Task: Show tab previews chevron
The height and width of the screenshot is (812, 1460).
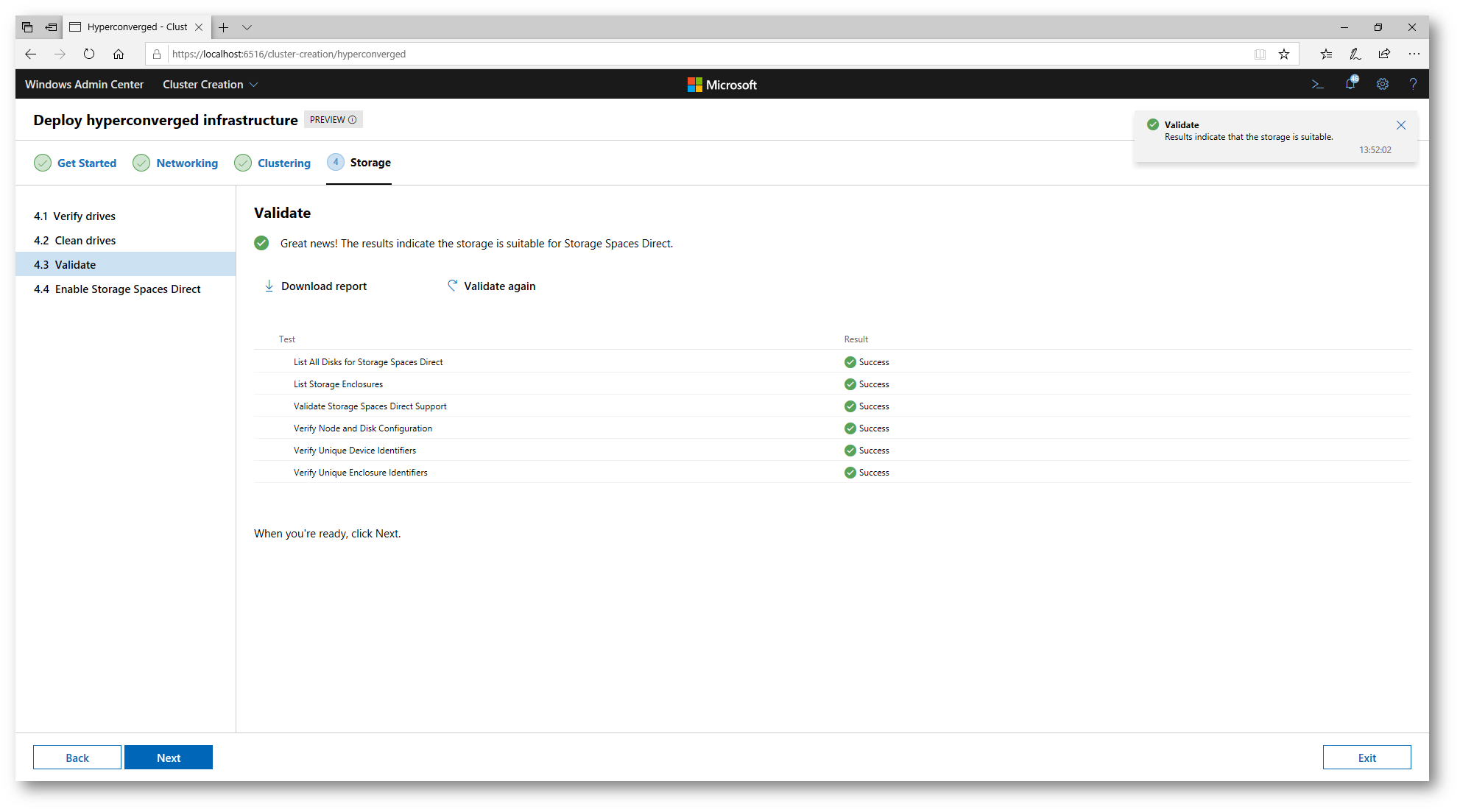Action: [x=247, y=27]
